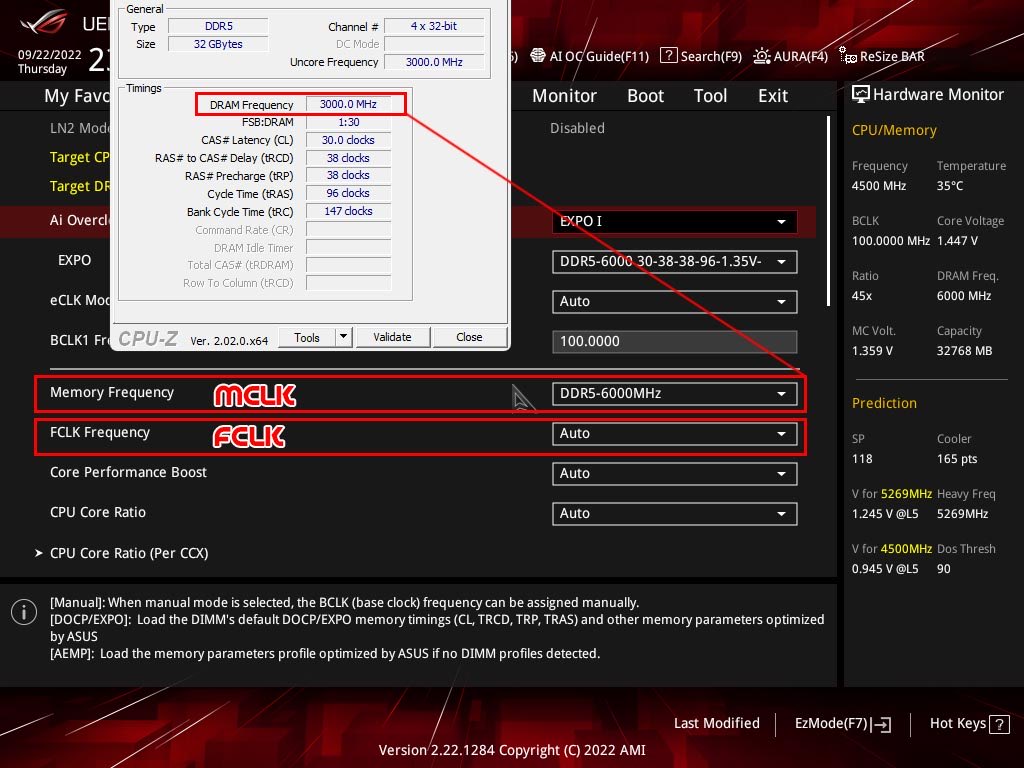Open the FCLK Frequency Auto dropdown
The width and height of the screenshot is (1024, 768).
(674, 433)
